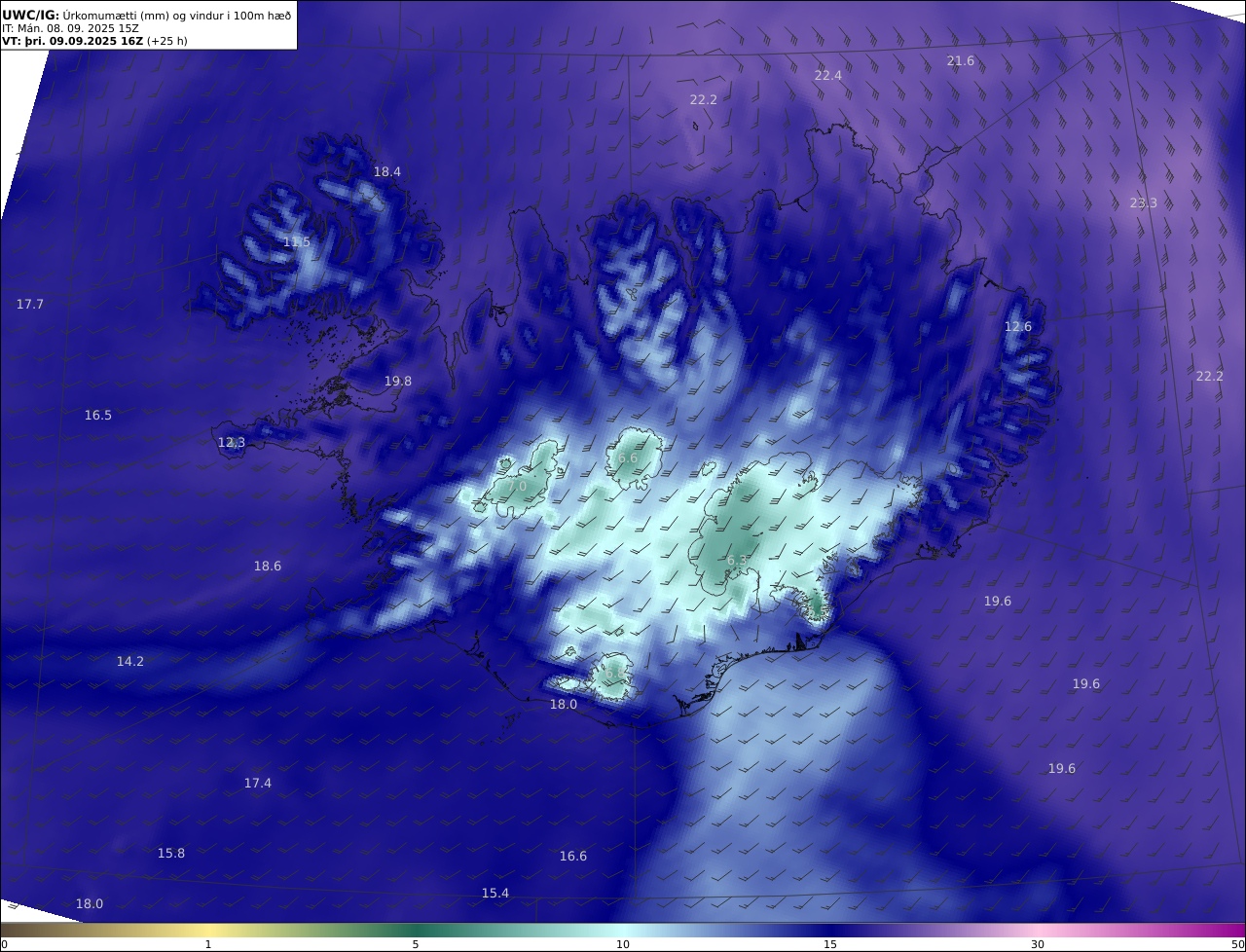Click the 17.7 value label on the map
1246x952 pixels.
tap(30, 304)
